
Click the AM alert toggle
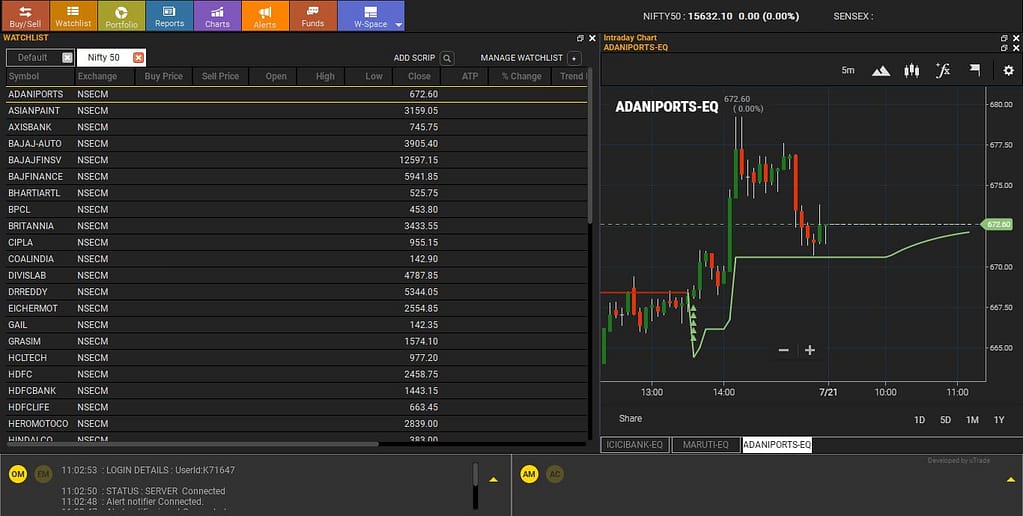point(529,474)
